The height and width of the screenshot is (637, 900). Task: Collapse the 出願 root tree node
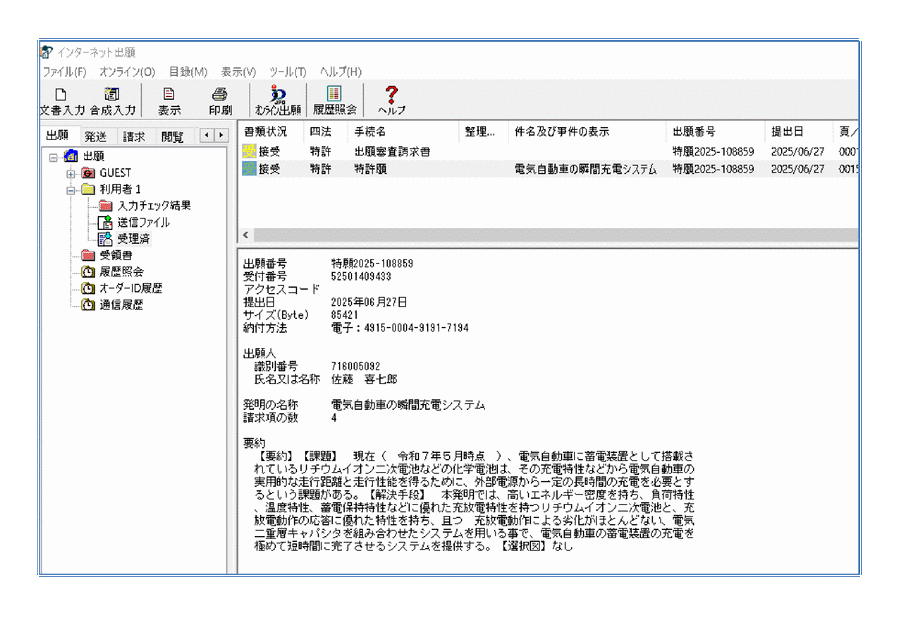coord(54,157)
